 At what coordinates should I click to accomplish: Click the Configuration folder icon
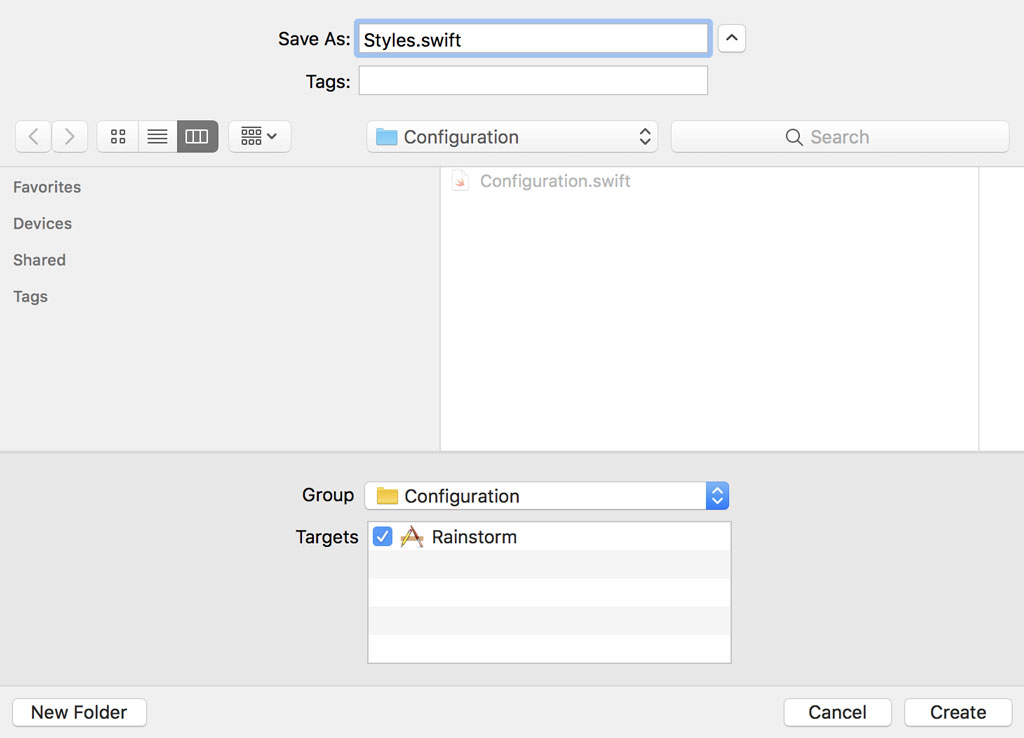pos(385,136)
